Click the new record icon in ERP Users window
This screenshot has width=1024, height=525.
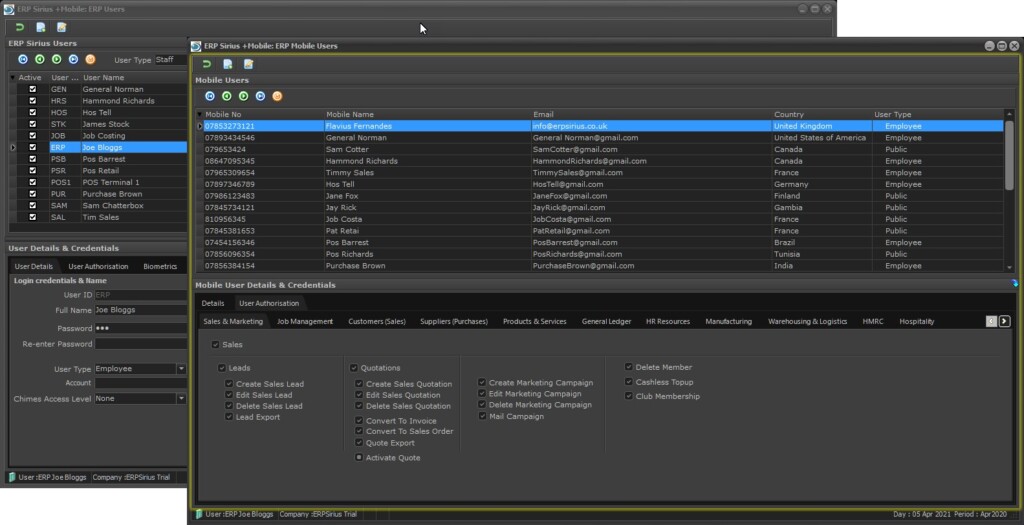pyautogui.click(x=40, y=27)
